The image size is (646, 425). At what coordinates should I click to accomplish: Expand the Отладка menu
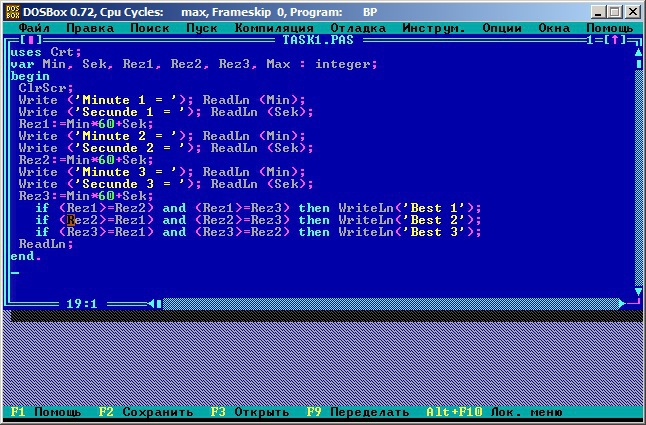pos(358,28)
